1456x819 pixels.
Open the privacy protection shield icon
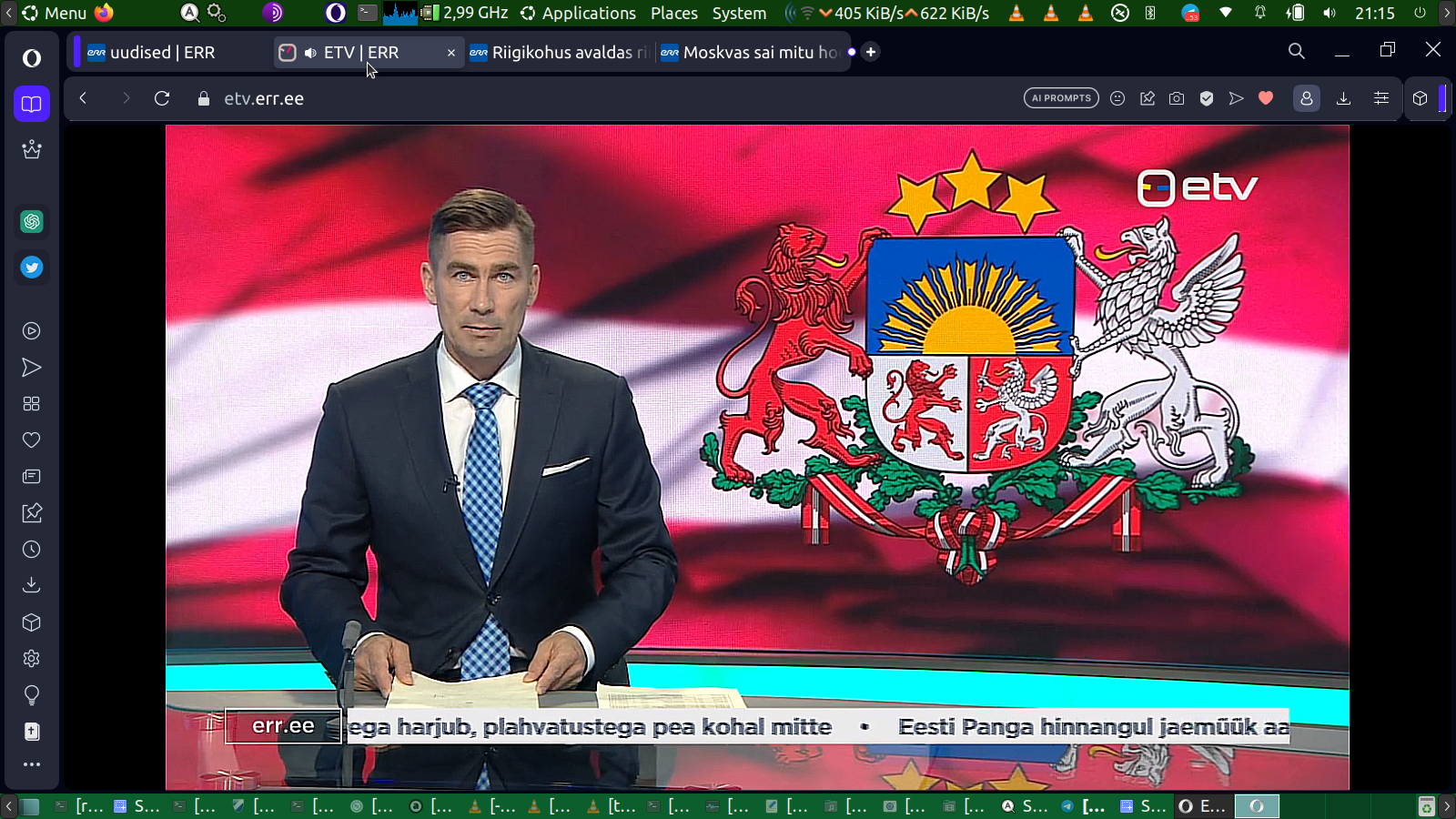click(1207, 98)
